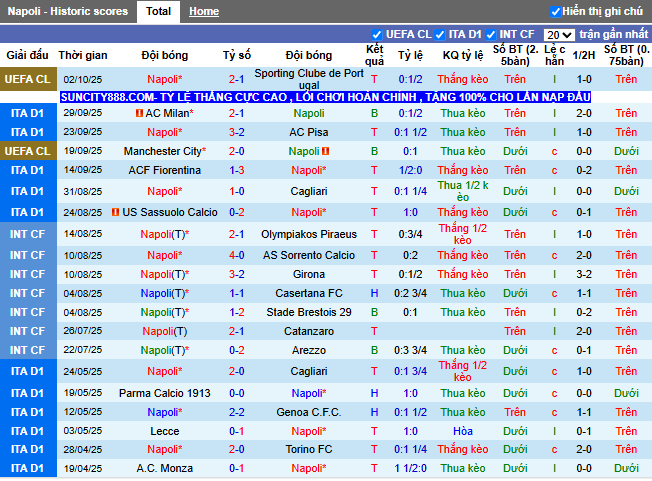Open Catanzaro team link
This screenshot has height=481, width=652.
point(309,331)
